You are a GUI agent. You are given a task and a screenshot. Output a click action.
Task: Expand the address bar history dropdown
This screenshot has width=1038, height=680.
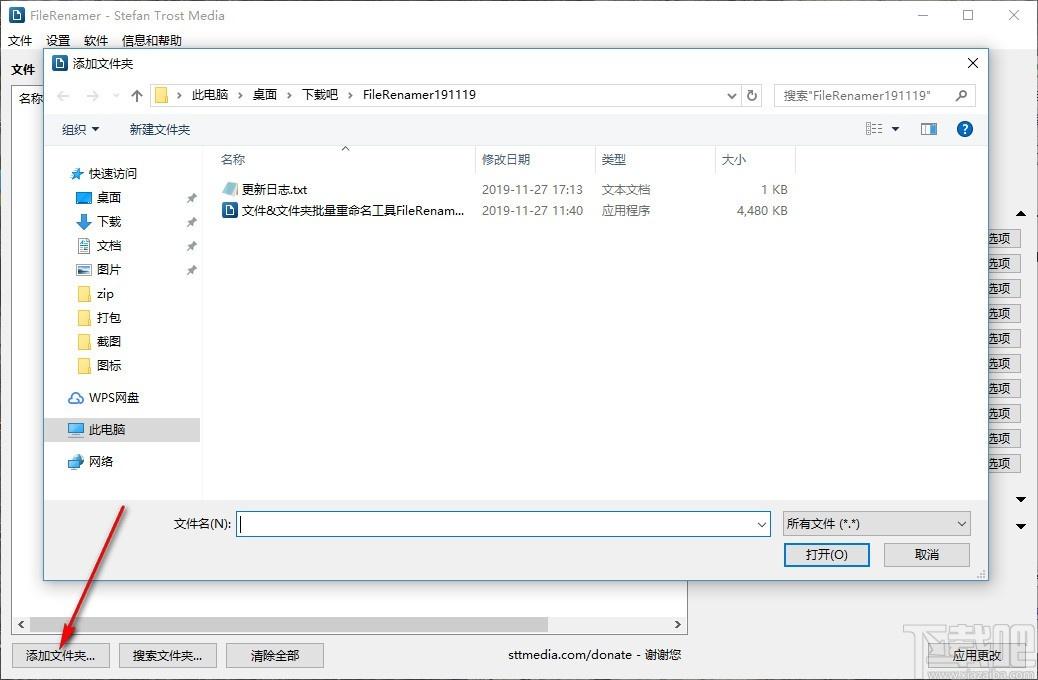(x=731, y=95)
